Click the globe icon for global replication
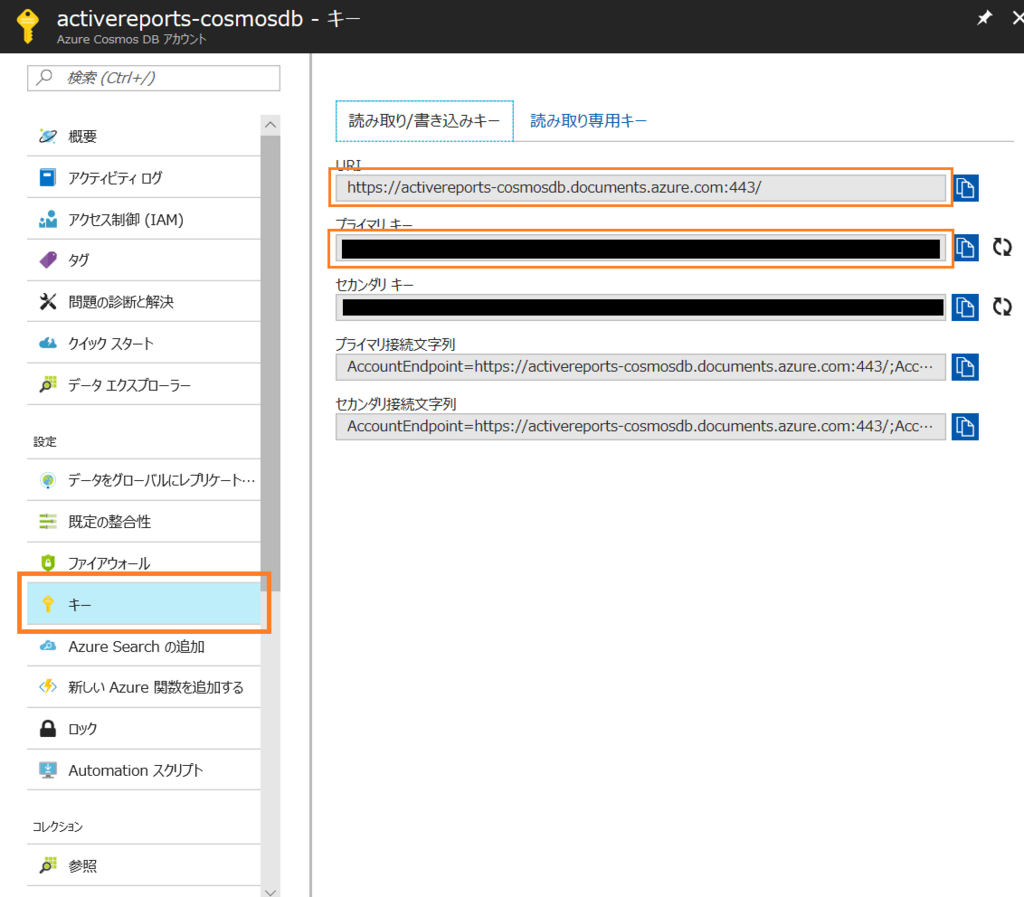Viewport: 1024px width, 897px height. [48, 480]
